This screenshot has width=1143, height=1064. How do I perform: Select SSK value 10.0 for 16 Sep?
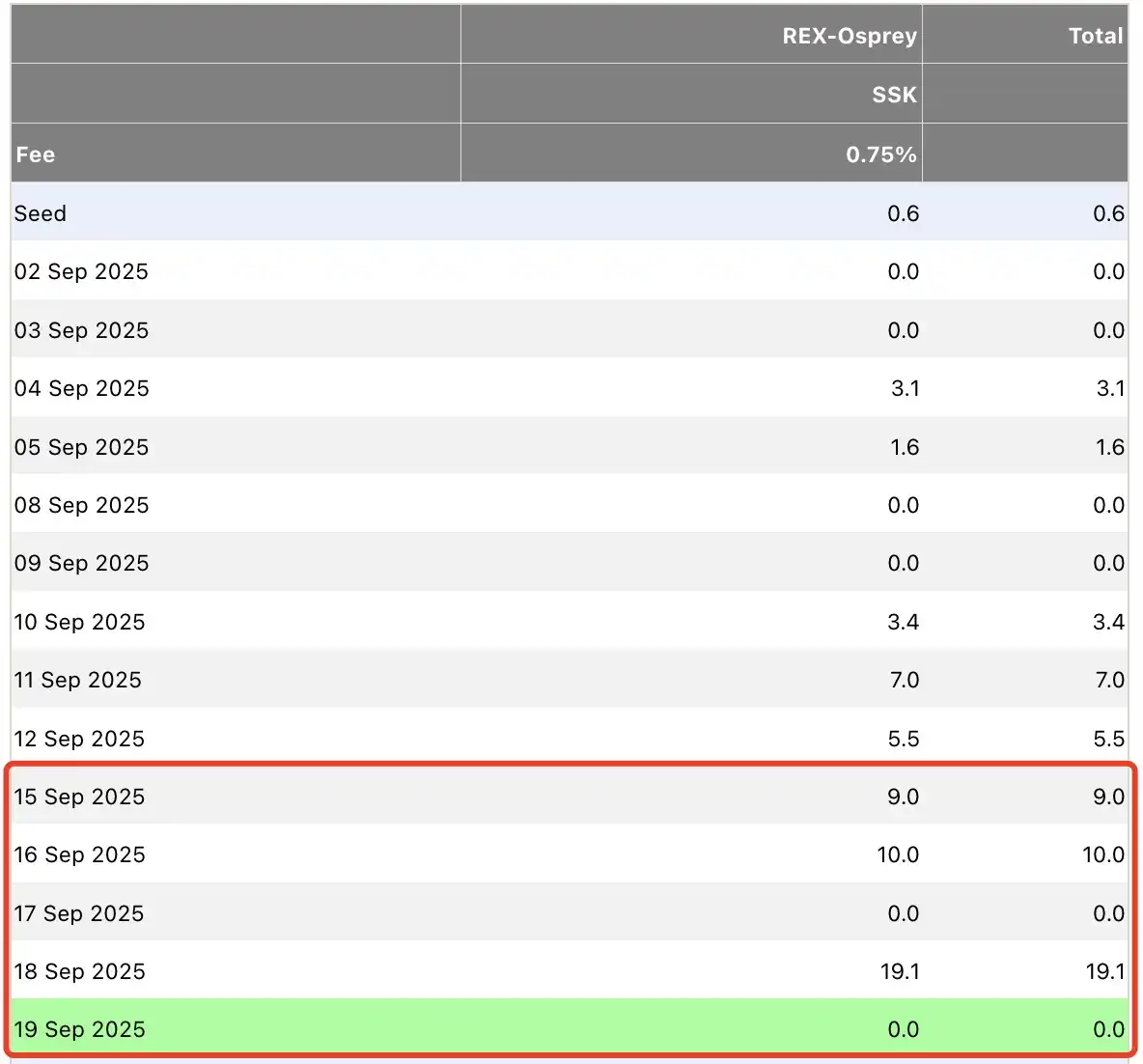(x=898, y=854)
